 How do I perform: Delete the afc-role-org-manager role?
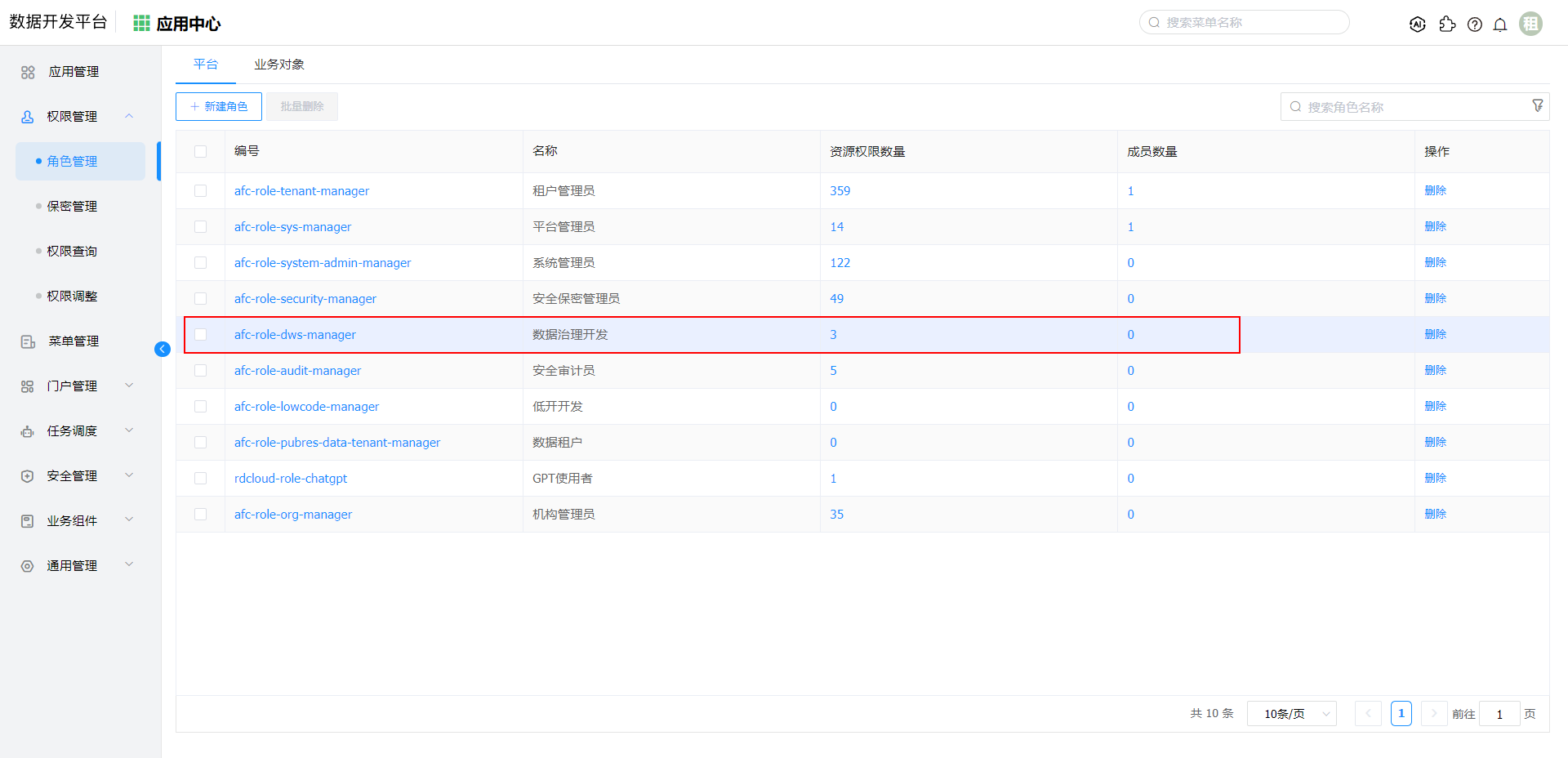pyautogui.click(x=1435, y=514)
